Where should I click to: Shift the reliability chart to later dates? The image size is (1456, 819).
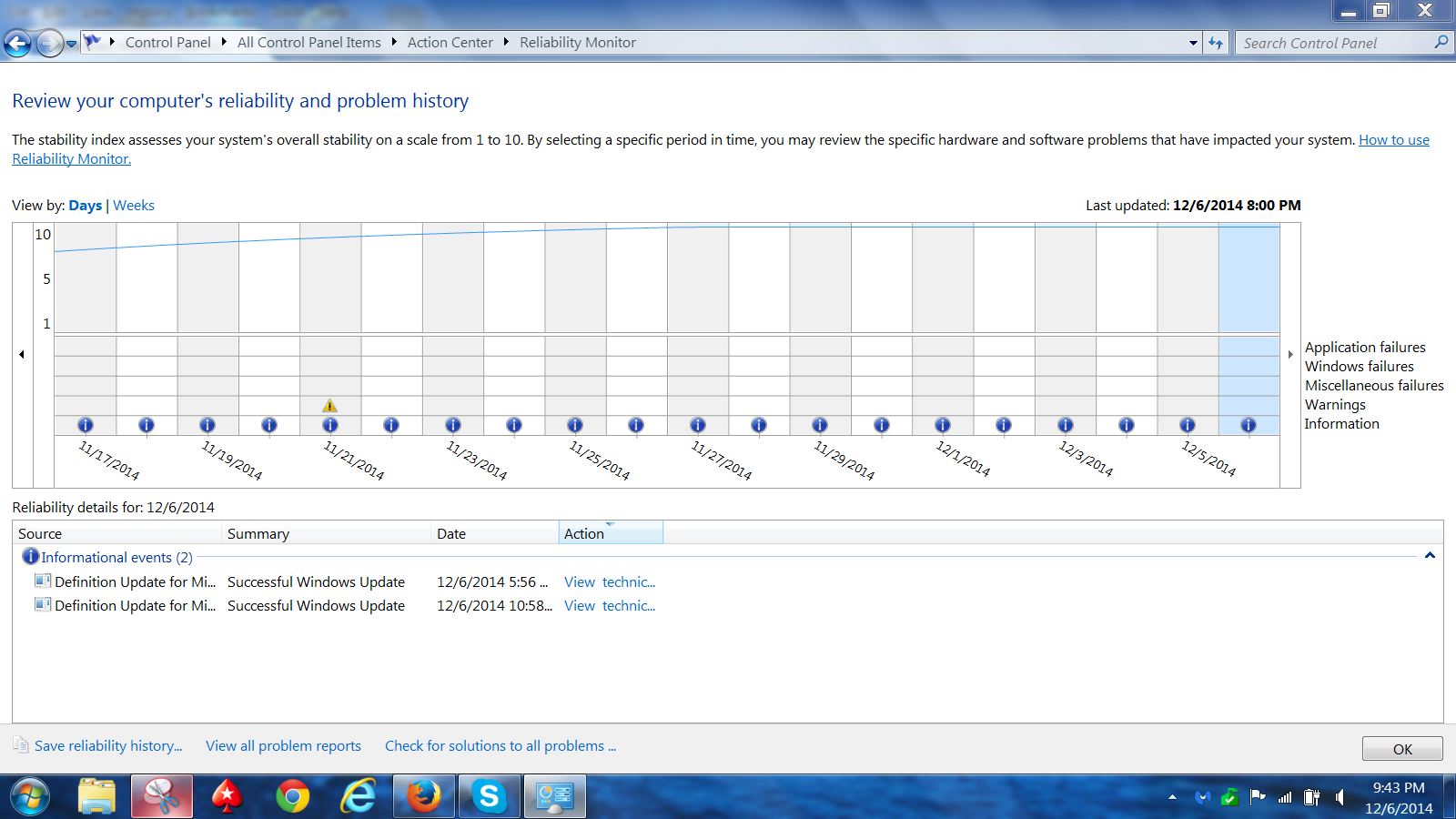click(x=1290, y=355)
